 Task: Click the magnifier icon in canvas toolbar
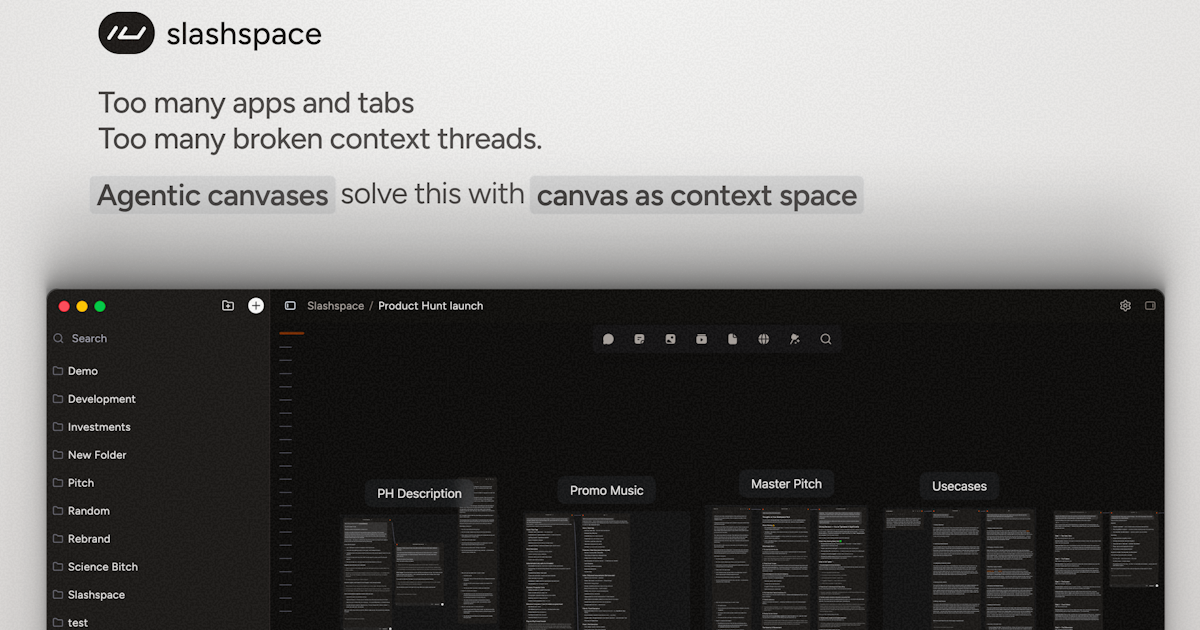826,339
